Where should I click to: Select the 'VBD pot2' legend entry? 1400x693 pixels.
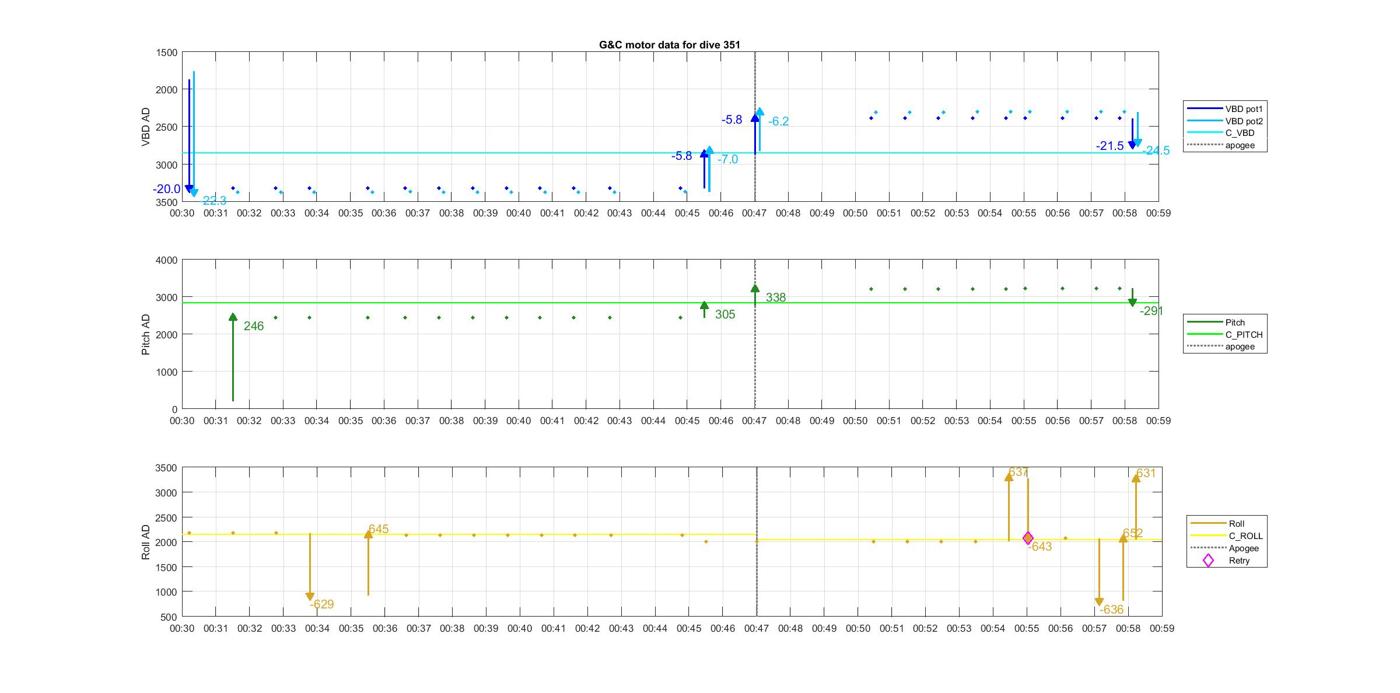point(1227,121)
